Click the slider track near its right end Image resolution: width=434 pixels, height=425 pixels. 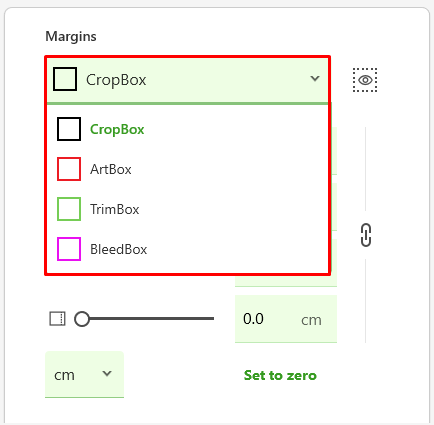pyautogui.click(x=208, y=319)
